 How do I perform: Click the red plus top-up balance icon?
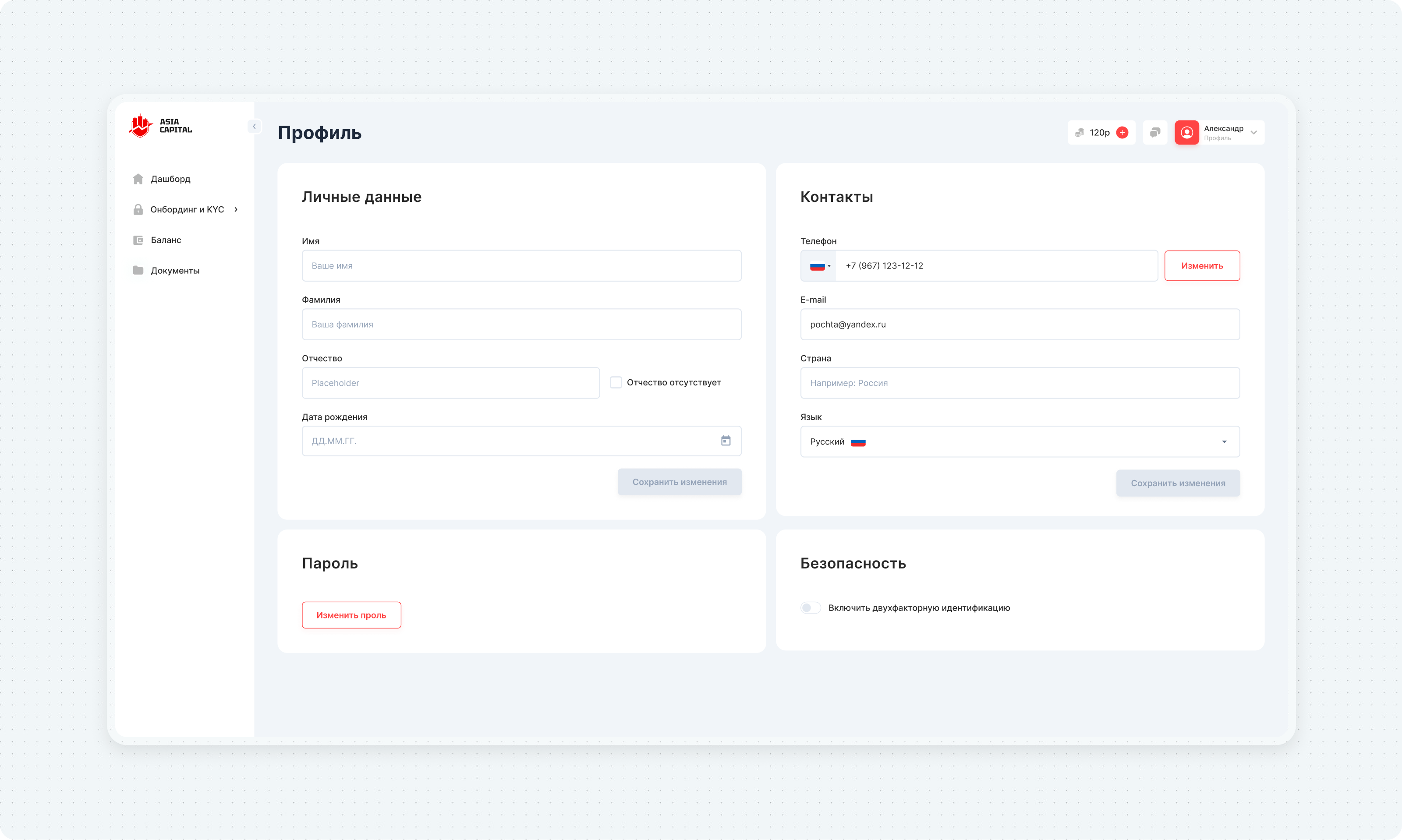click(1122, 132)
